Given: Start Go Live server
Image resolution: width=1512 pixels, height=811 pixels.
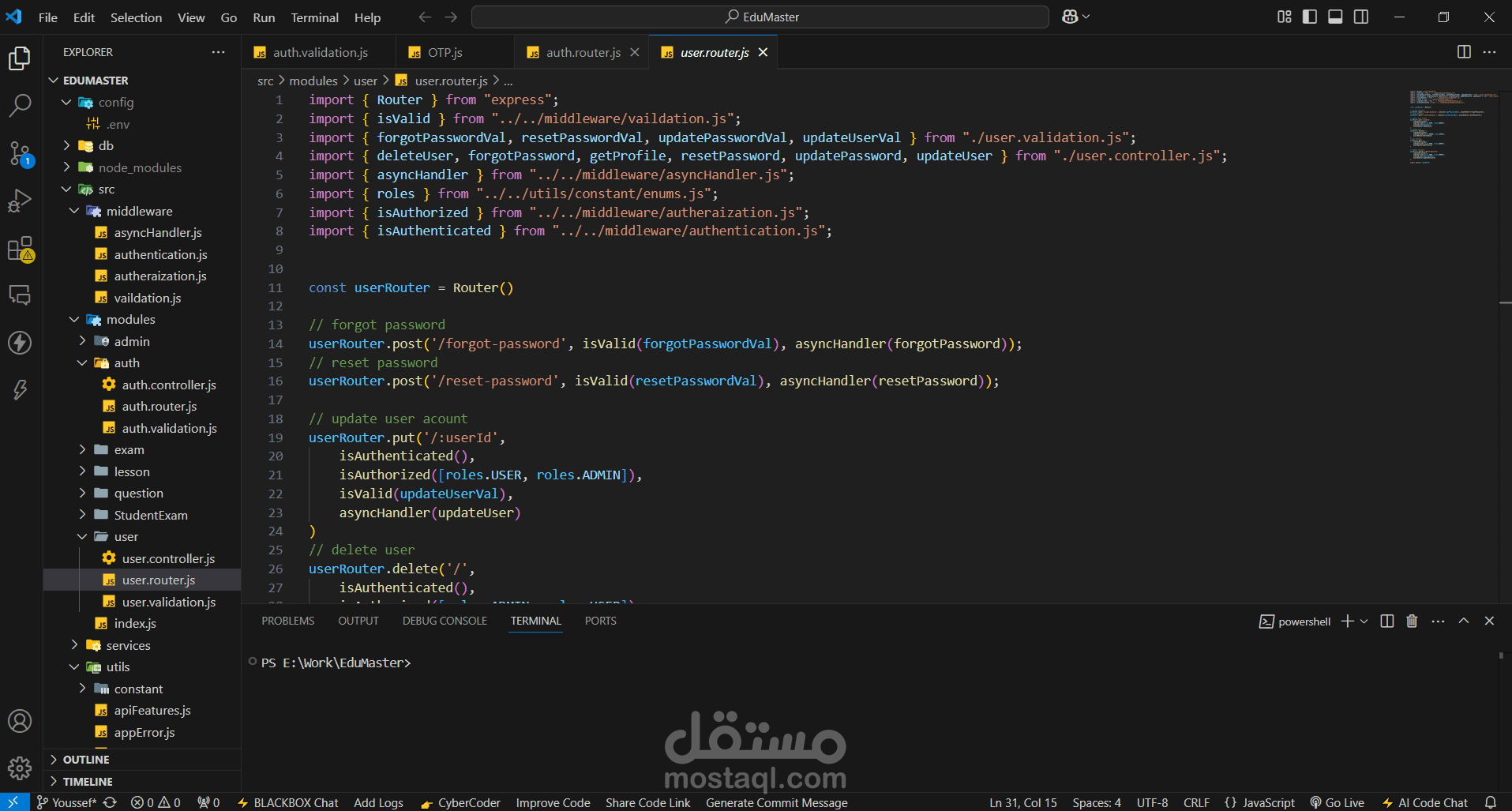Looking at the screenshot, I should click(x=1337, y=802).
